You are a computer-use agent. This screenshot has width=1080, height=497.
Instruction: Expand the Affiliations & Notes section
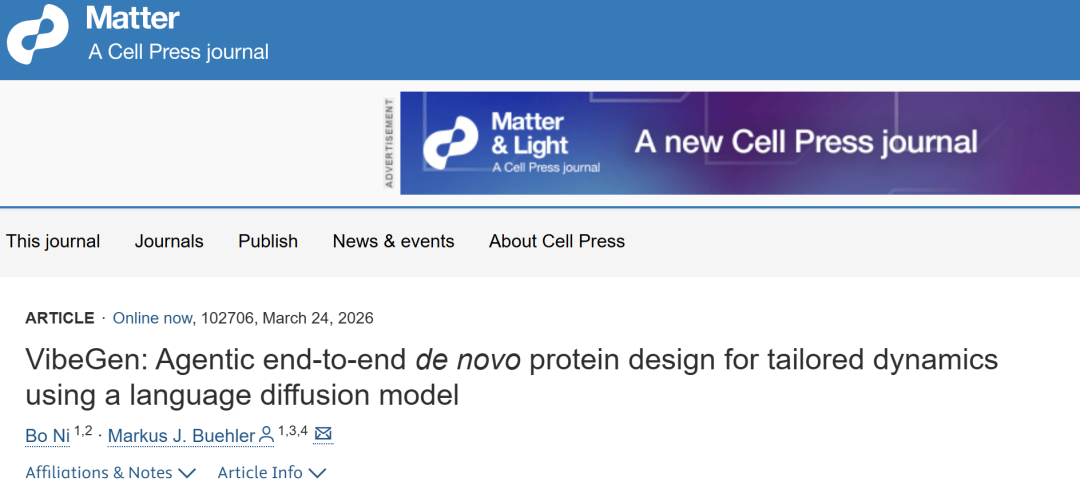pyautogui.click(x=110, y=472)
